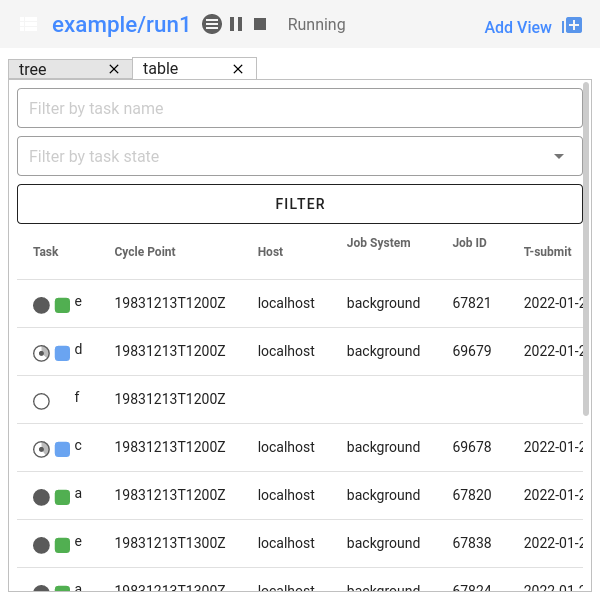The width and height of the screenshot is (600, 600).
Task: Open the Add View link
Action: click(x=517, y=27)
